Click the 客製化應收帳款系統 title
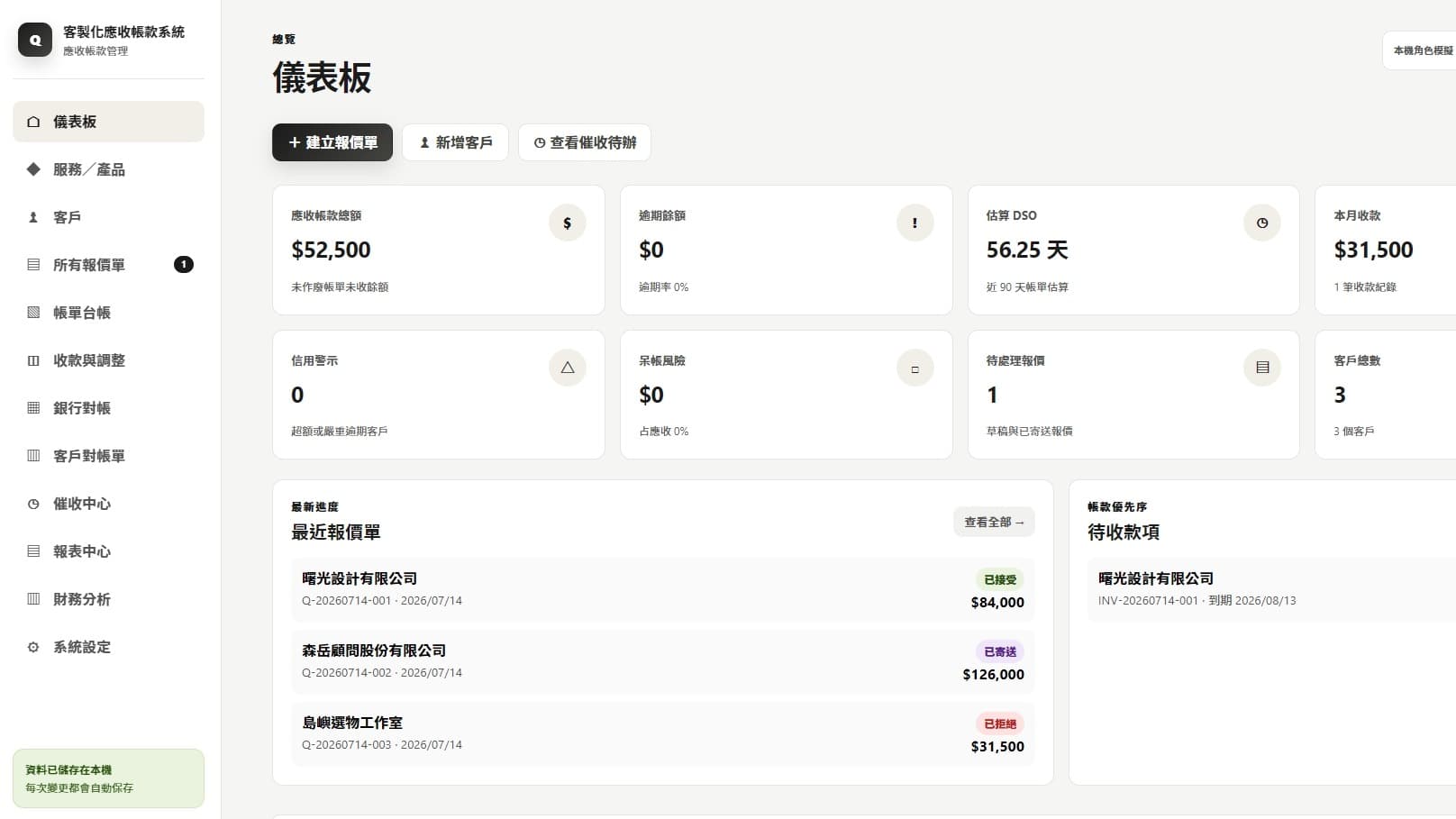Image resolution: width=1456 pixels, height=819 pixels. tap(124, 32)
